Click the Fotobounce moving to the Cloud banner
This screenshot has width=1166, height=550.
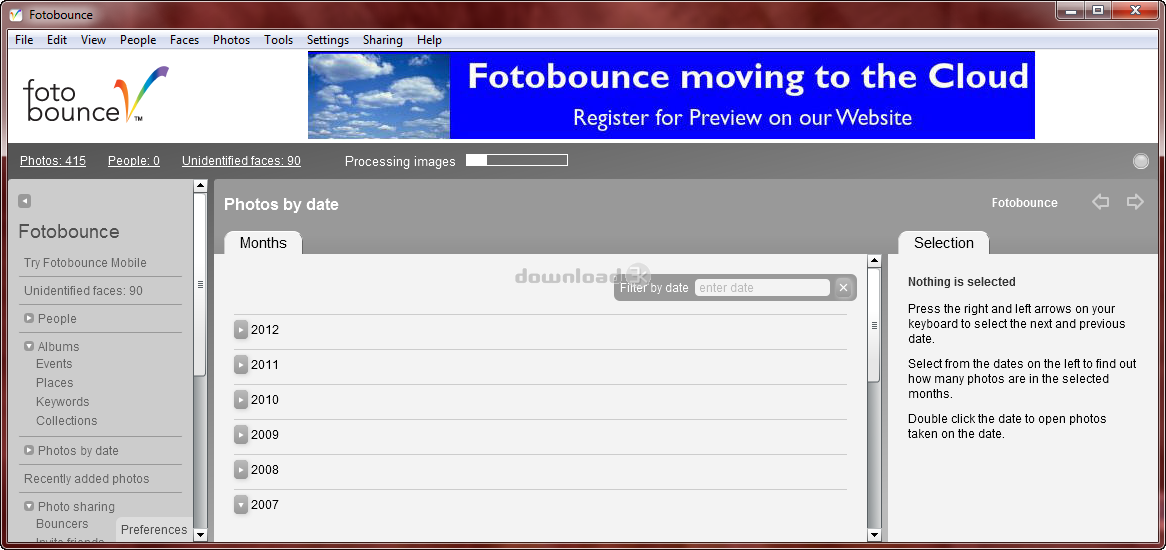tap(671, 95)
